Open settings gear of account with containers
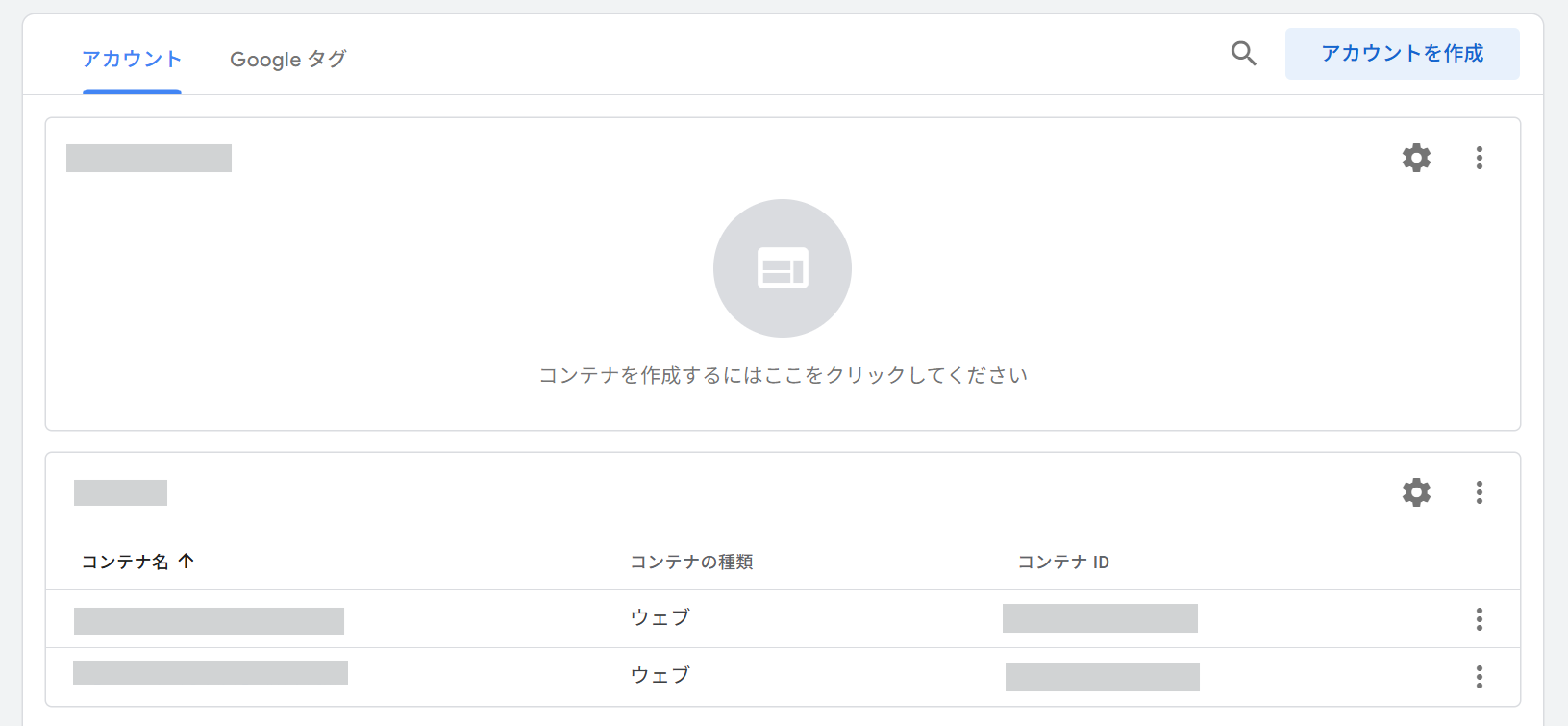Viewport: 1568px width, 726px height. (1416, 492)
